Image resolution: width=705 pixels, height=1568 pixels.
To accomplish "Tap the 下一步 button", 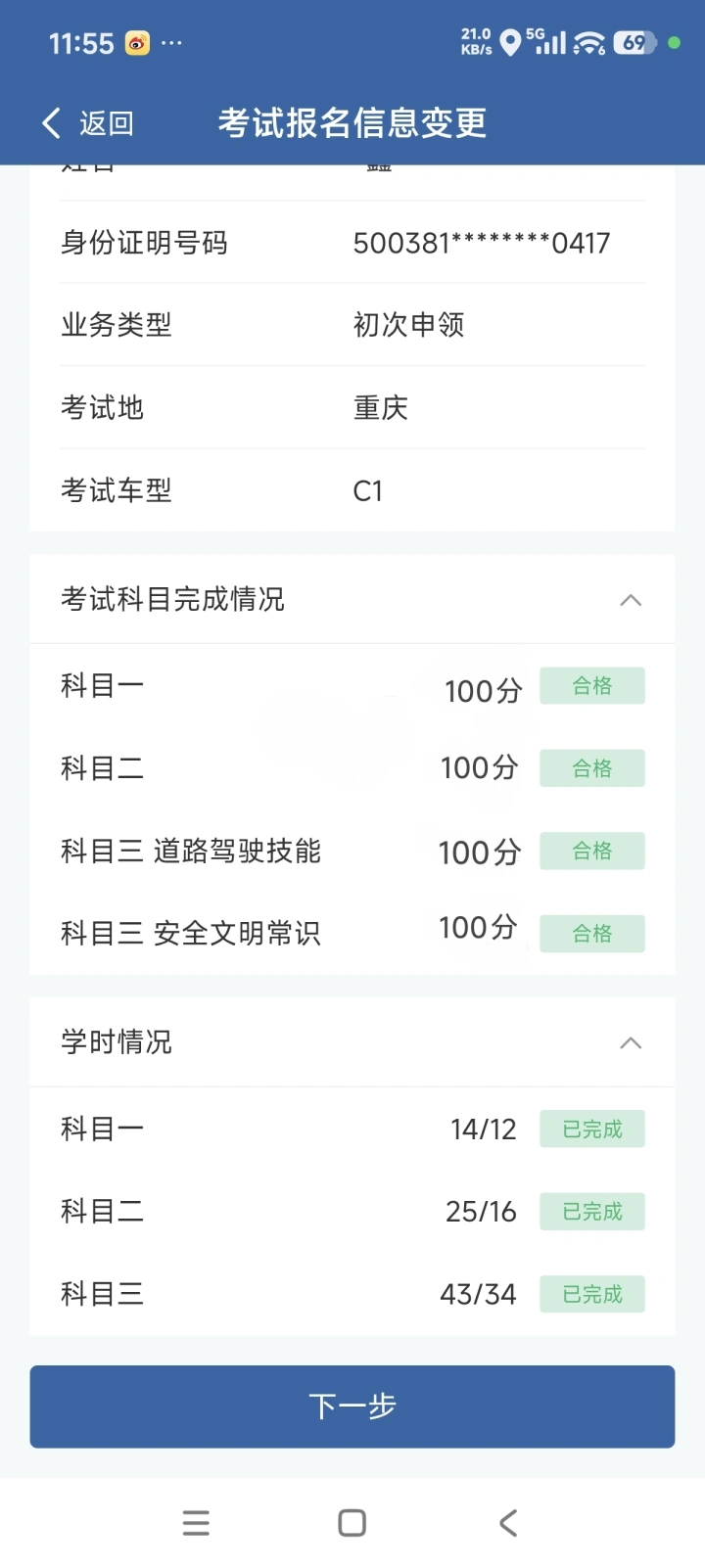I will (352, 1407).
